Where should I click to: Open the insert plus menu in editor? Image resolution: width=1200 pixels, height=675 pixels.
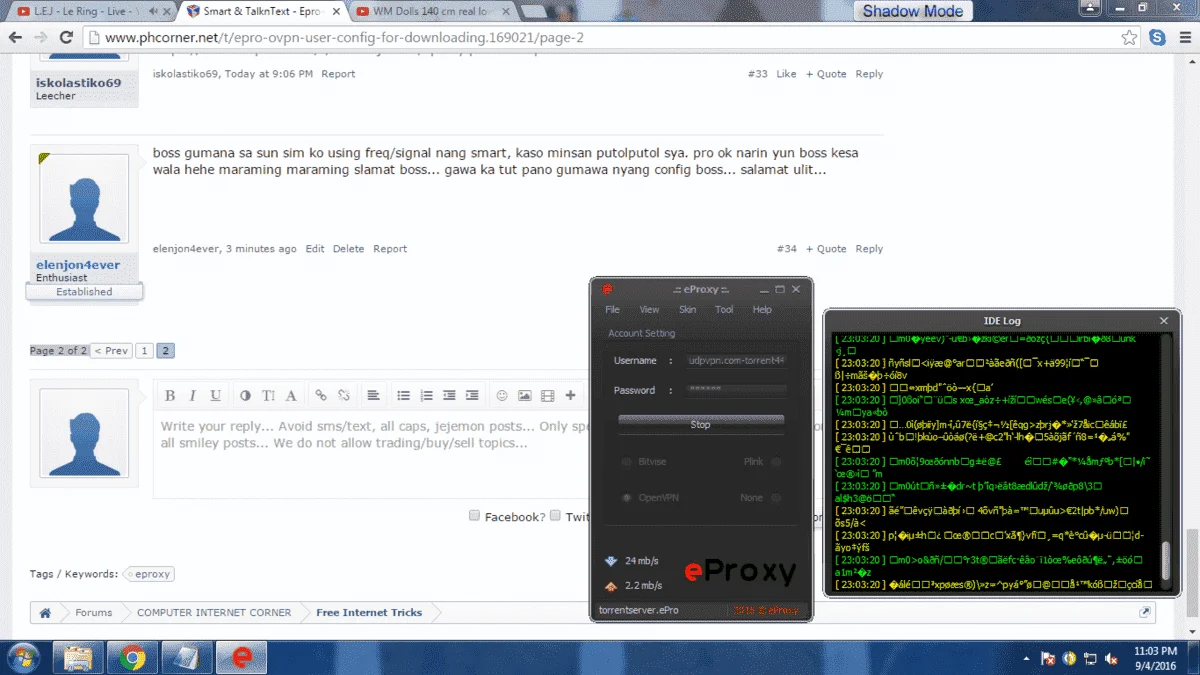coord(570,396)
